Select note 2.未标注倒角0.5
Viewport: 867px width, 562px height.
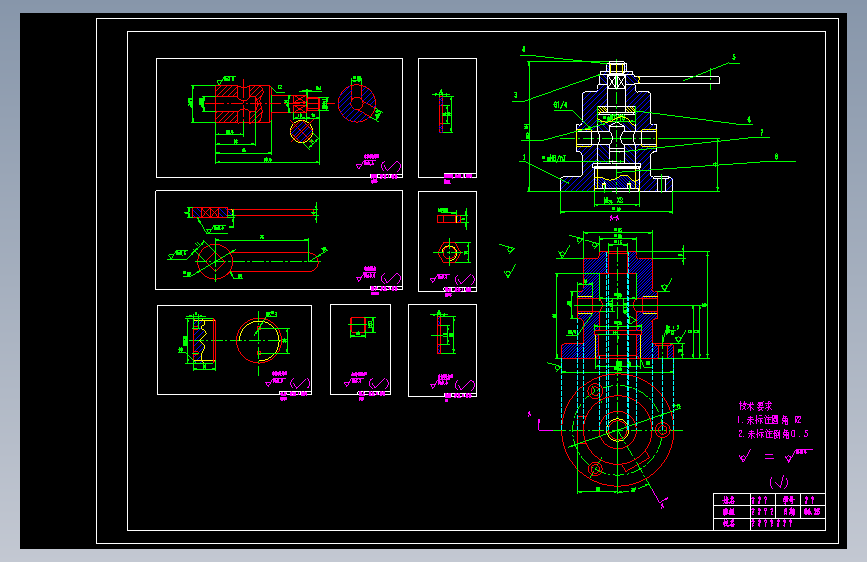[x=773, y=434]
